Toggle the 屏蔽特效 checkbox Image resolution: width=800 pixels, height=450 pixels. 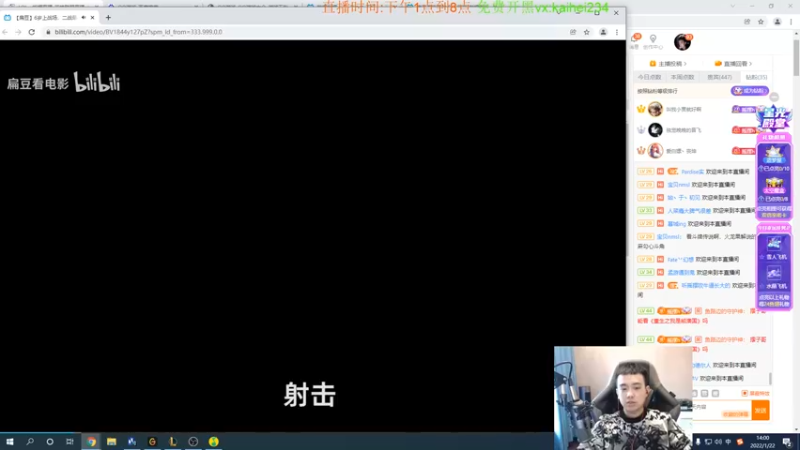tap(744, 393)
